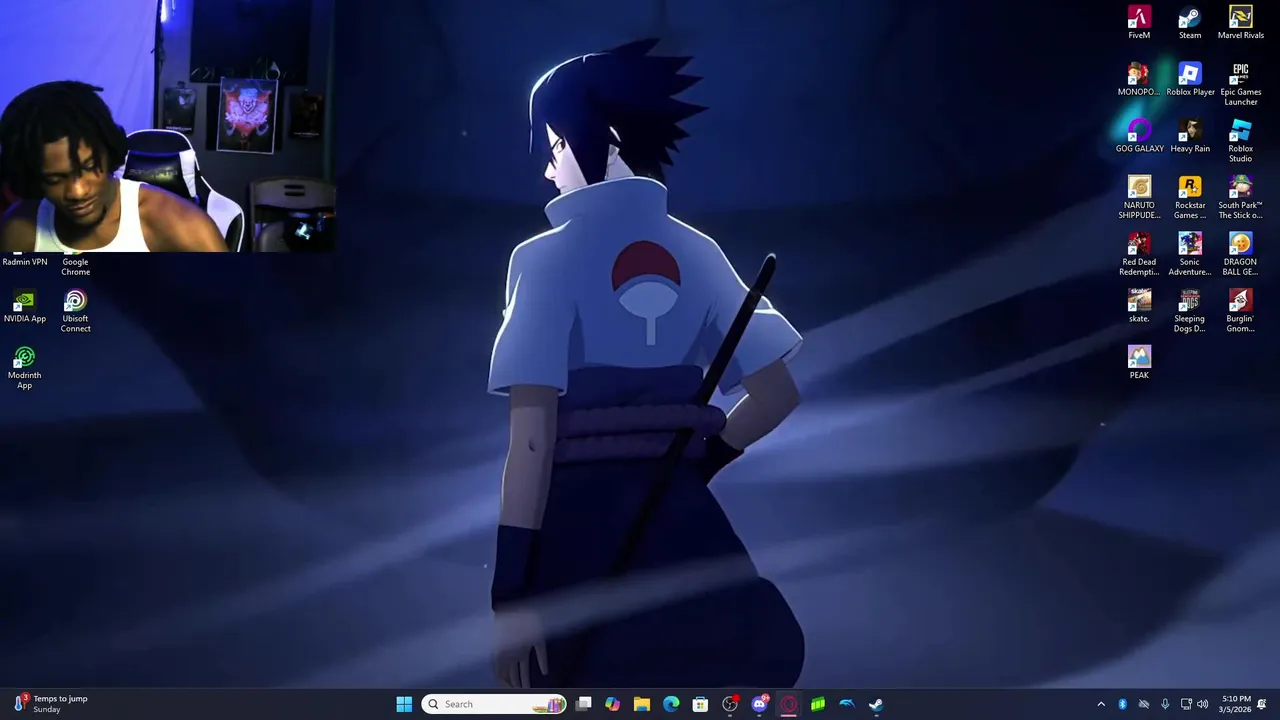This screenshot has width=1280, height=720.
Task: Select the Red Dead Redemption shortcut
Action: [1139, 255]
